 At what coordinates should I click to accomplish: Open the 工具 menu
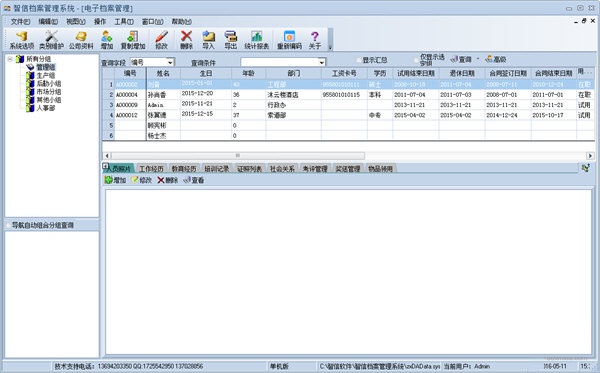pyautogui.click(x=124, y=21)
